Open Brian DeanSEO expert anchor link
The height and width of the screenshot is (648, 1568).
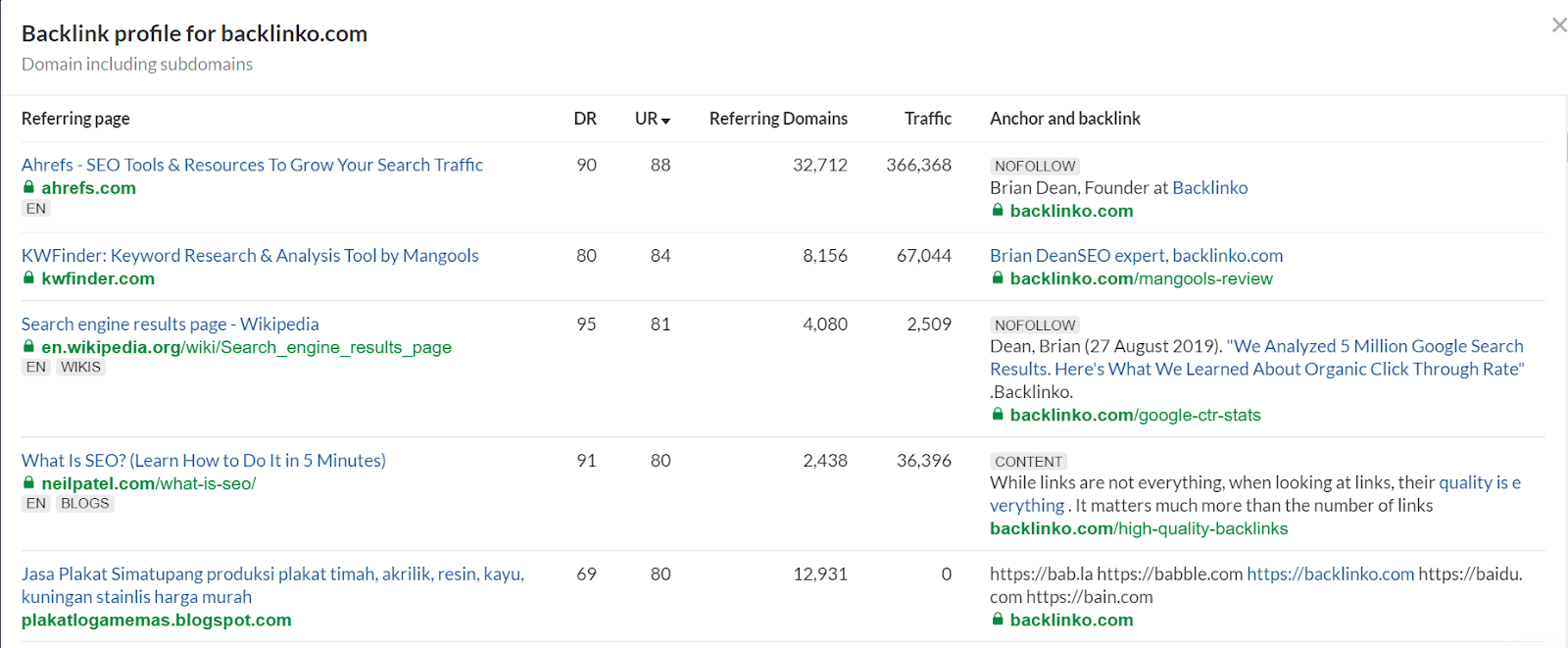coord(1136,256)
